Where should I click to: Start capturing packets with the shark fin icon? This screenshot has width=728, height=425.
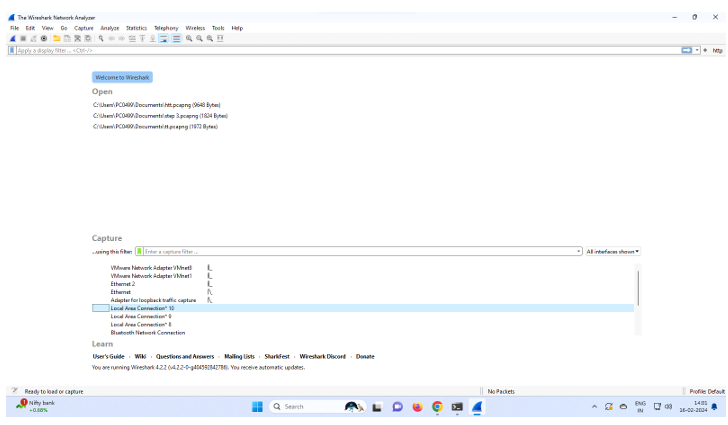[x=13, y=39]
